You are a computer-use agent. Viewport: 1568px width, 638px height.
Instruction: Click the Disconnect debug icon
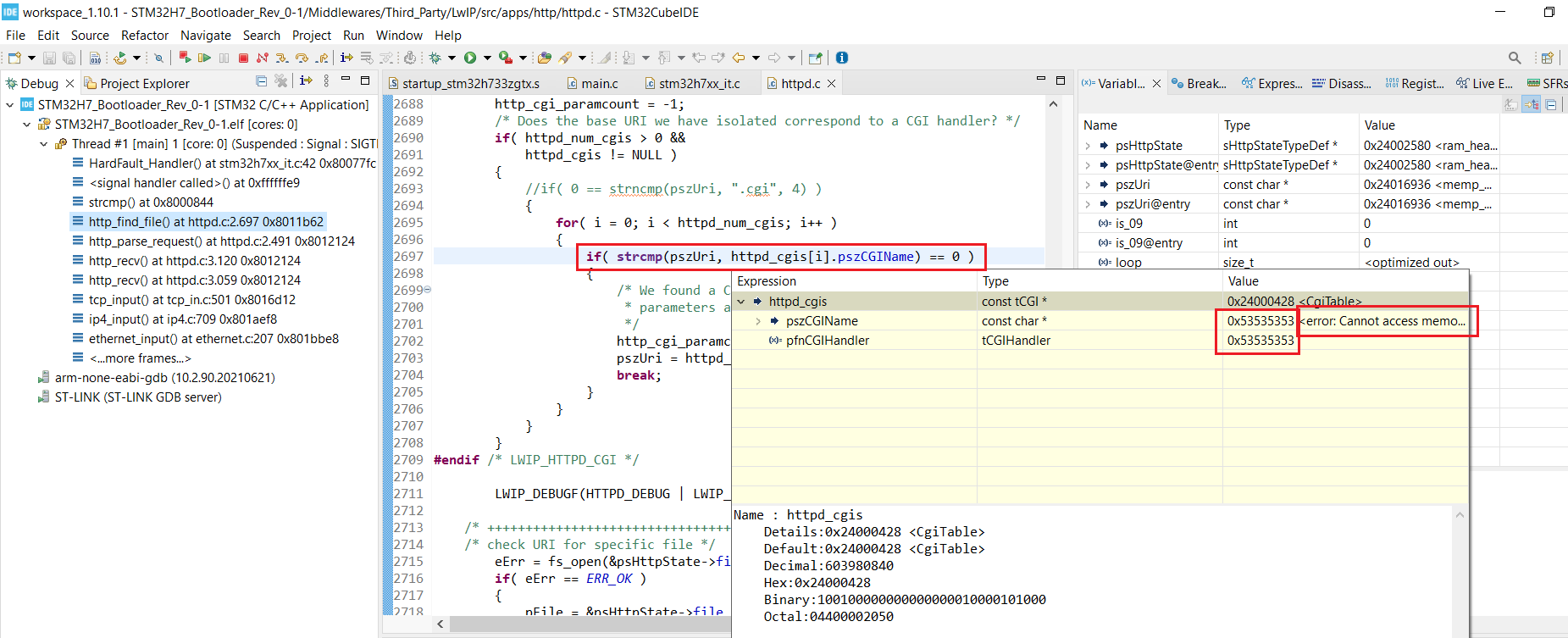click(263, 58)
